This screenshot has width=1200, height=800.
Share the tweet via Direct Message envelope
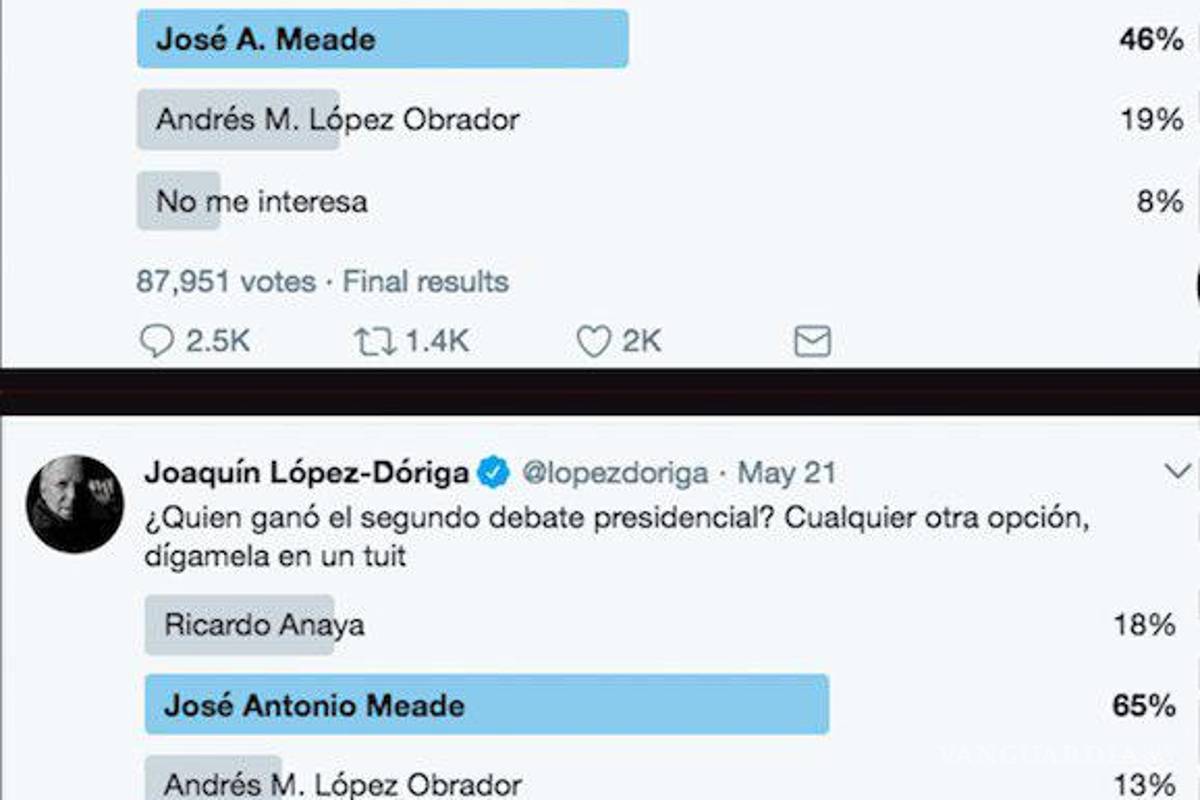point(811,342)
